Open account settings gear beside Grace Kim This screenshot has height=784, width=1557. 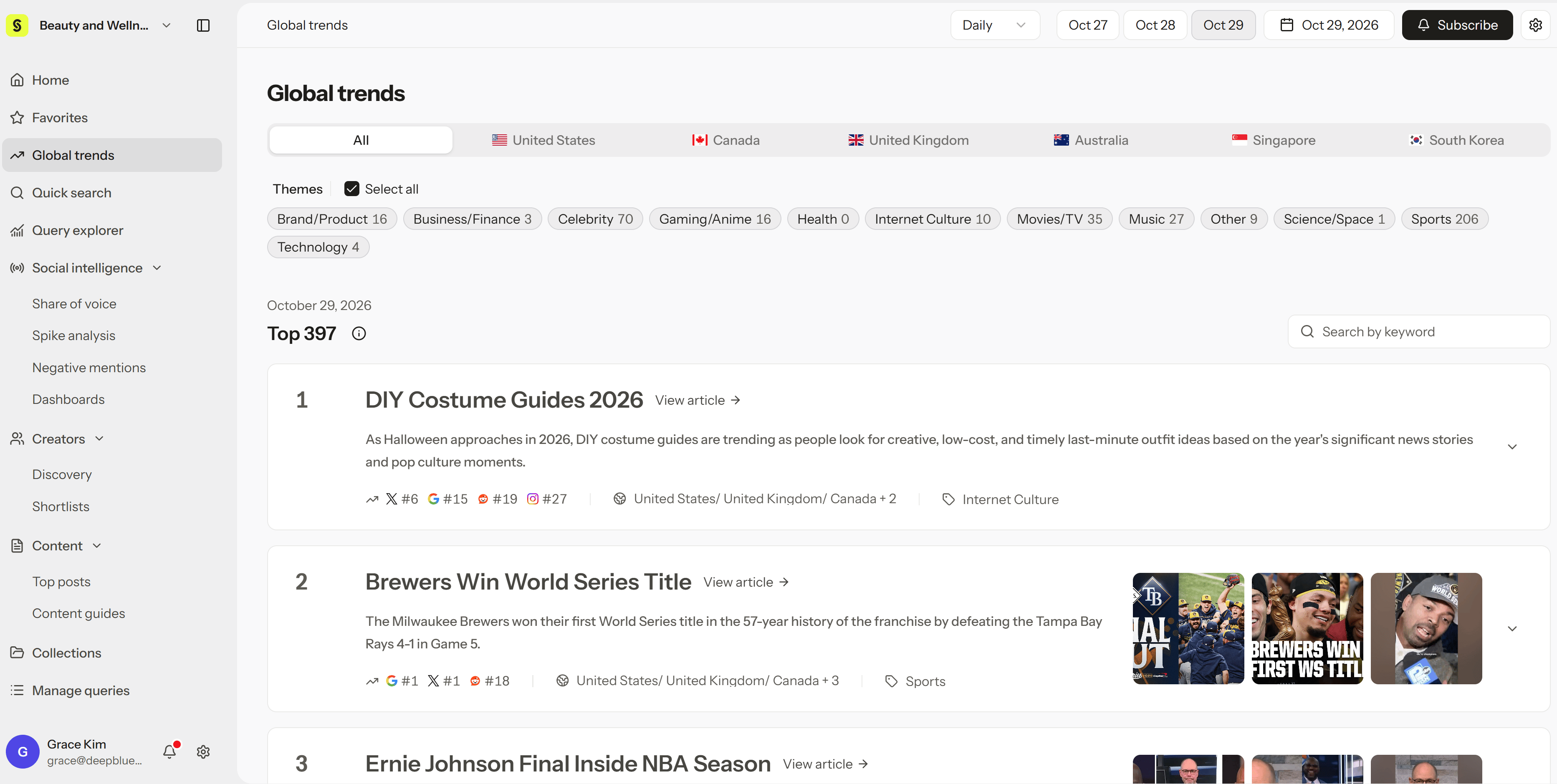(x=203, y=751)
